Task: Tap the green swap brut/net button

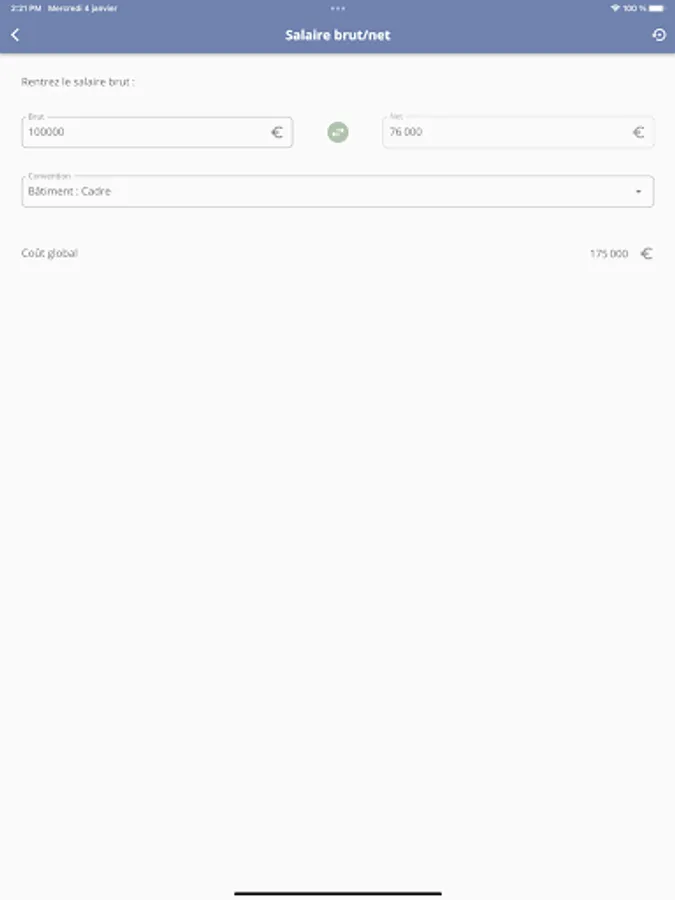Action: [x=338, y=133]
